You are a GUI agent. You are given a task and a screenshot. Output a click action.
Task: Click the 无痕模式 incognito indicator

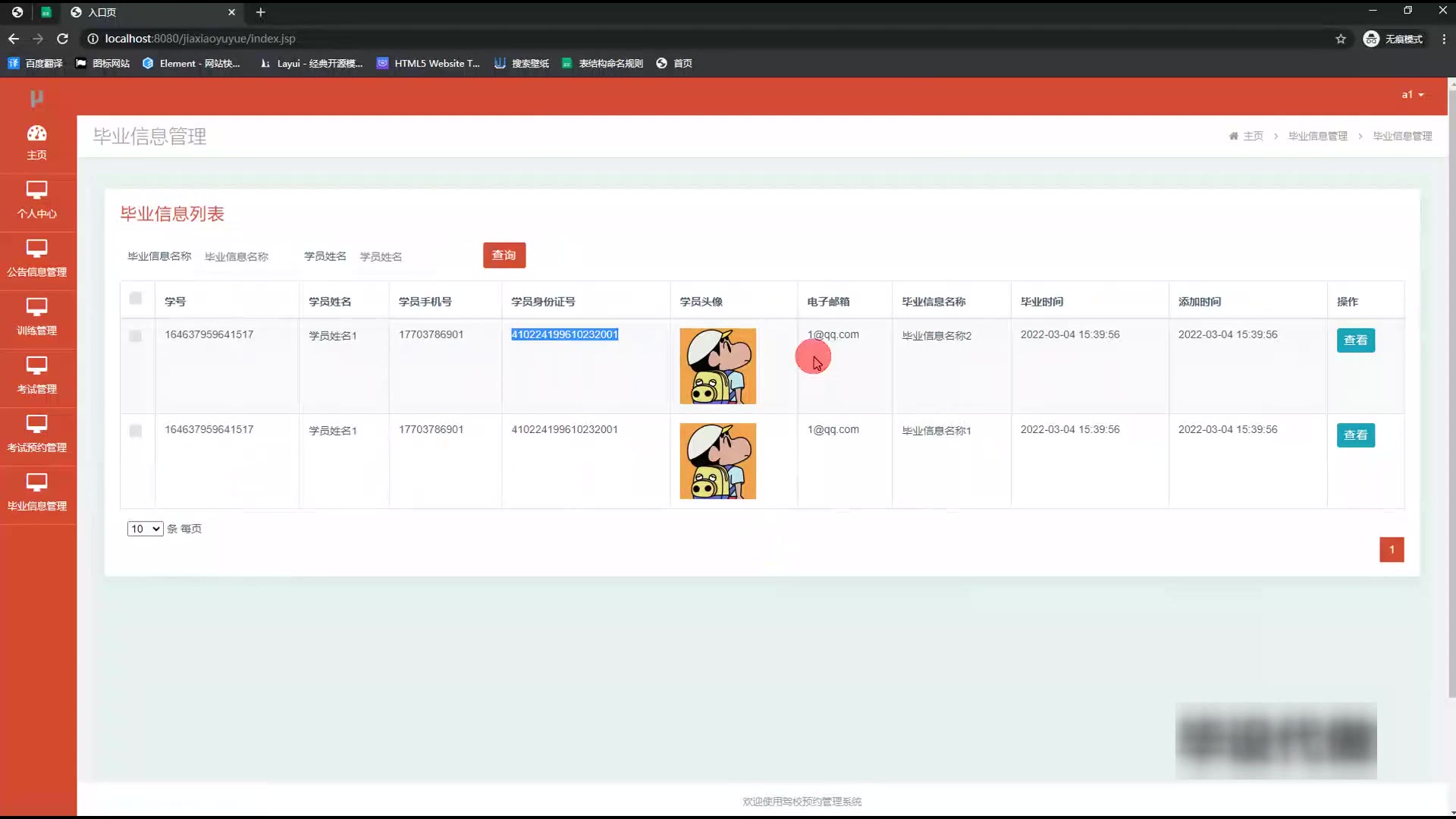tap(1393, 39)
